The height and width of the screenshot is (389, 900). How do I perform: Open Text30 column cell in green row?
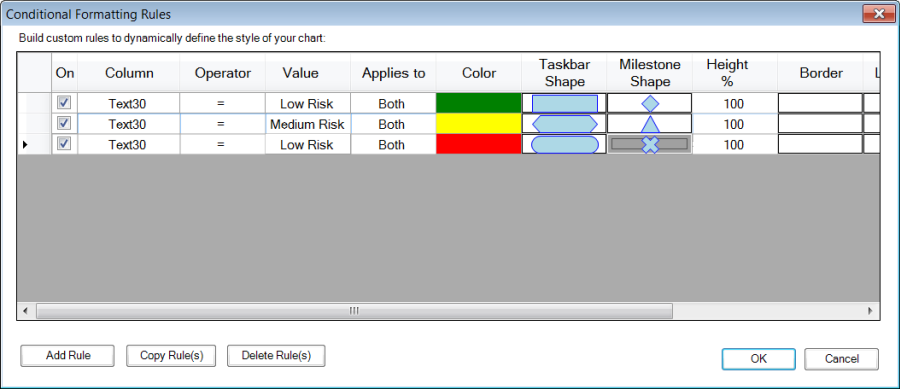(129, 104)
